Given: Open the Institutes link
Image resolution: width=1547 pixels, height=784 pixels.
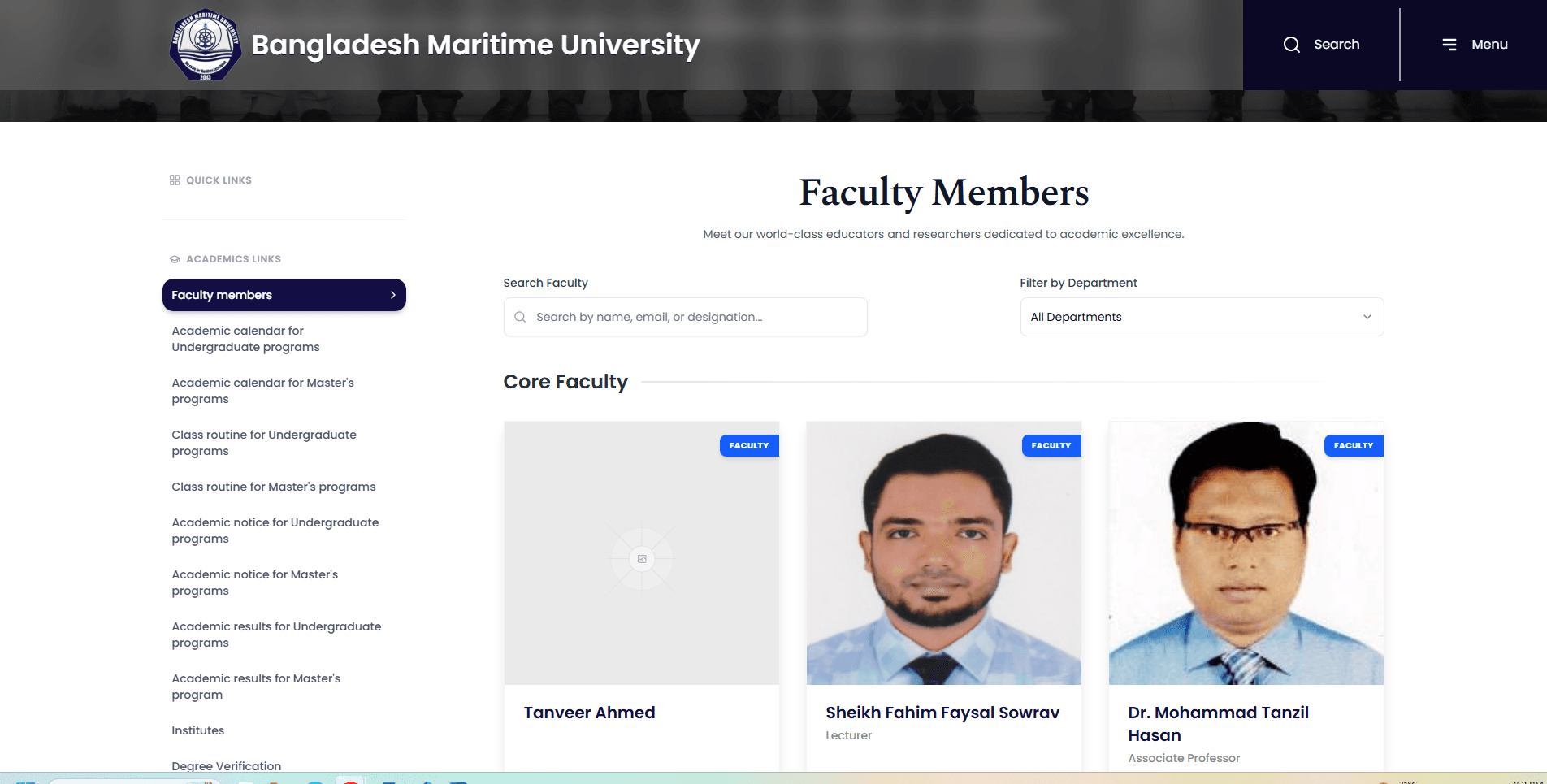Looking at the screenshot, I should click(x=197, y=730).
